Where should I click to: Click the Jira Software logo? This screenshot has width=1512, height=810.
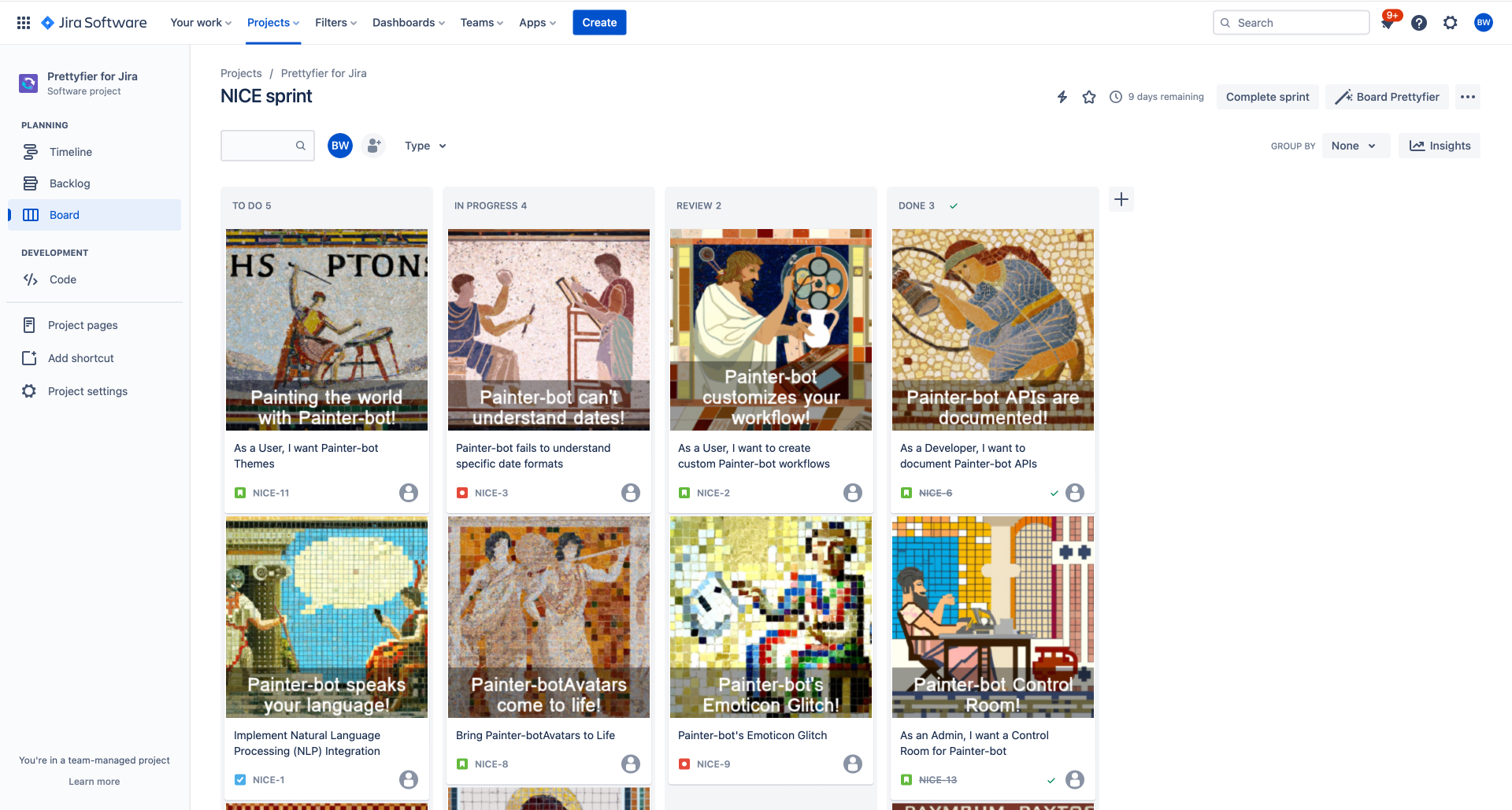click(94, 23)
